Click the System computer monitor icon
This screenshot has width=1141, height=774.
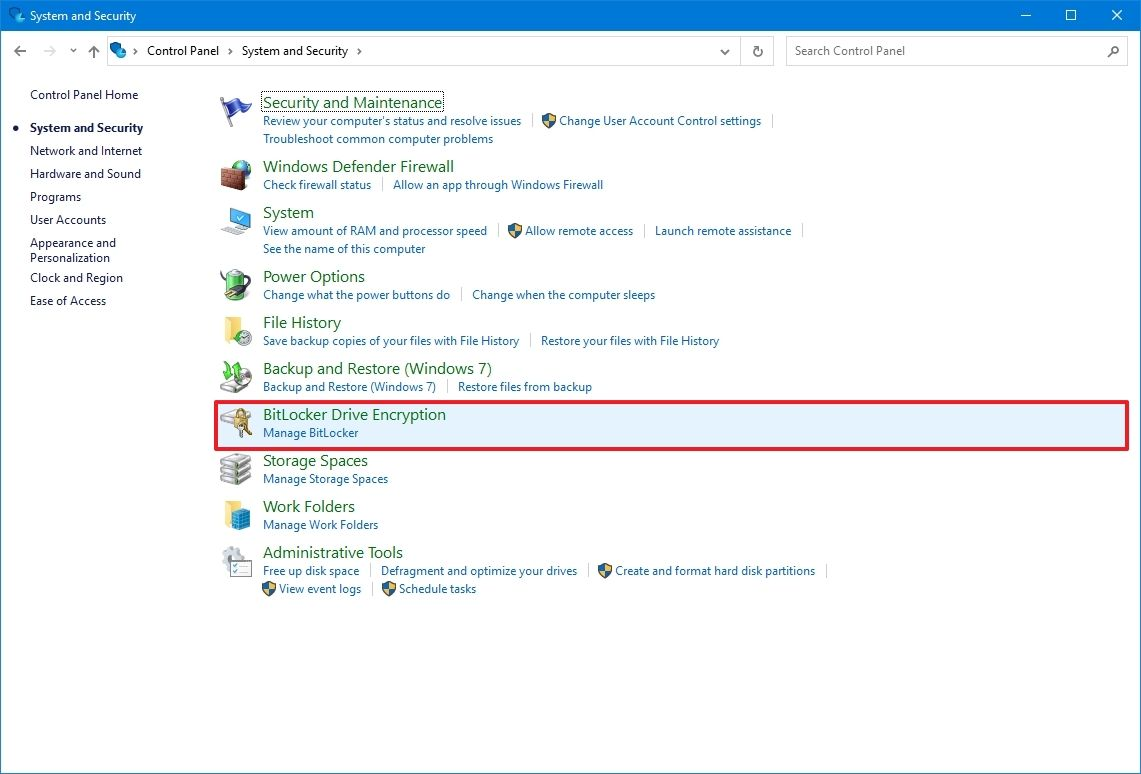tap(236, 222)
